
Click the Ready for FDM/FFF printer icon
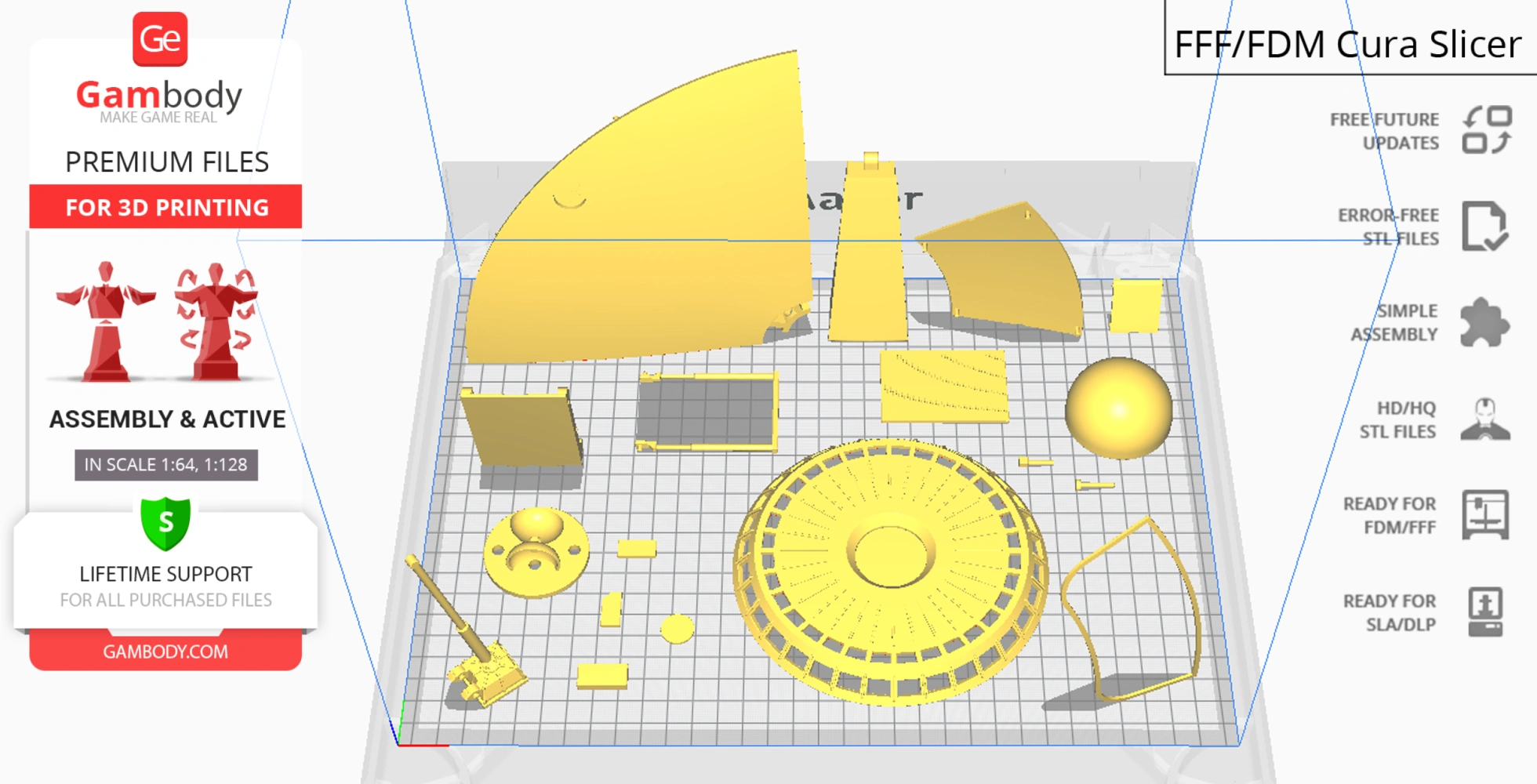pyautogui.click(x=1485, y=516)
